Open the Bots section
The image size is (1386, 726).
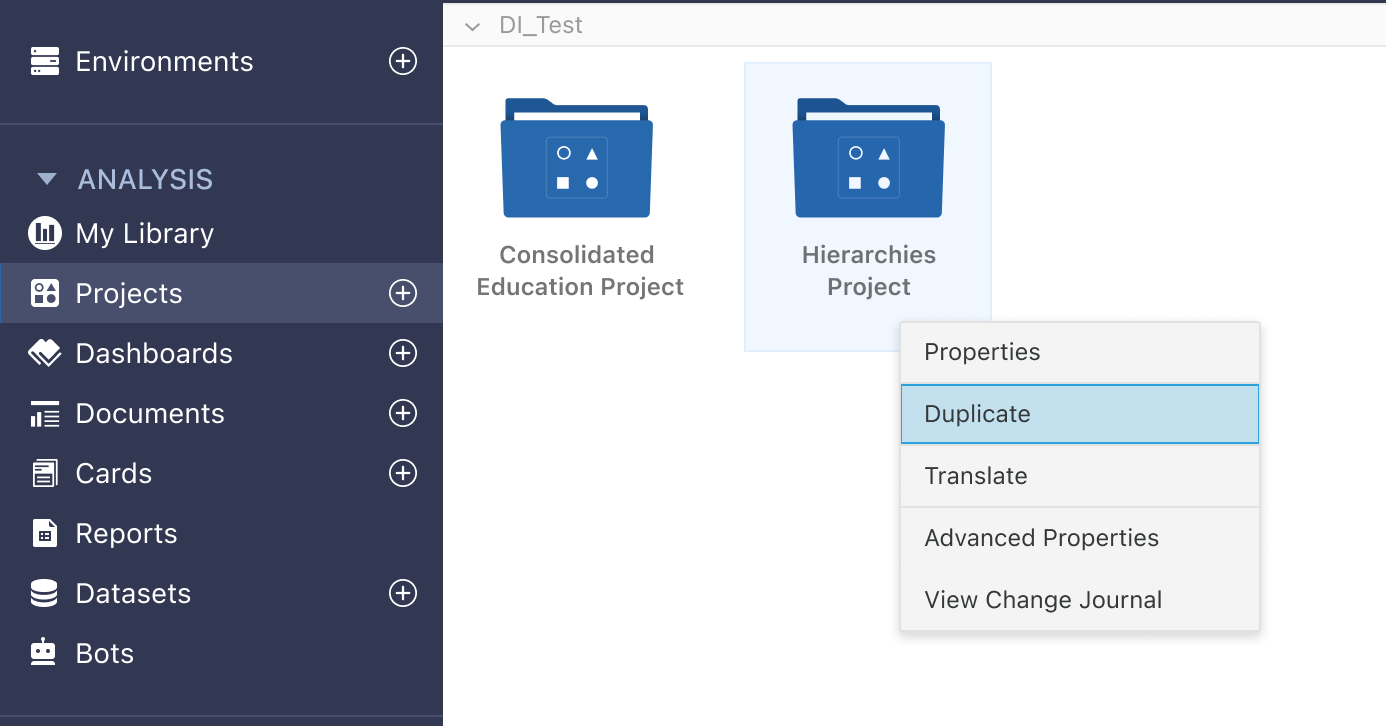pyautogui.click(x=104, y=654)
